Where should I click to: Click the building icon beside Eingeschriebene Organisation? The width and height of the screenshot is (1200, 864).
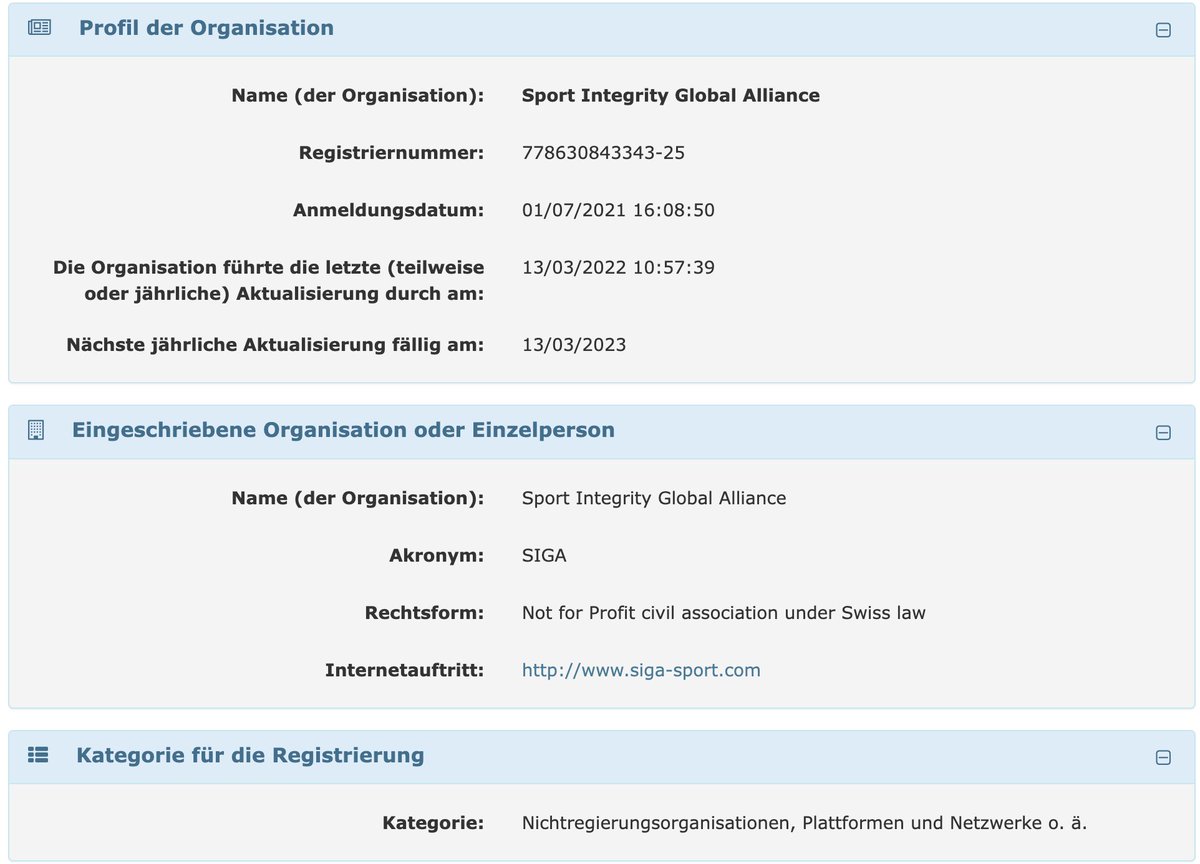pyautogui.click(x=37, y=430)
